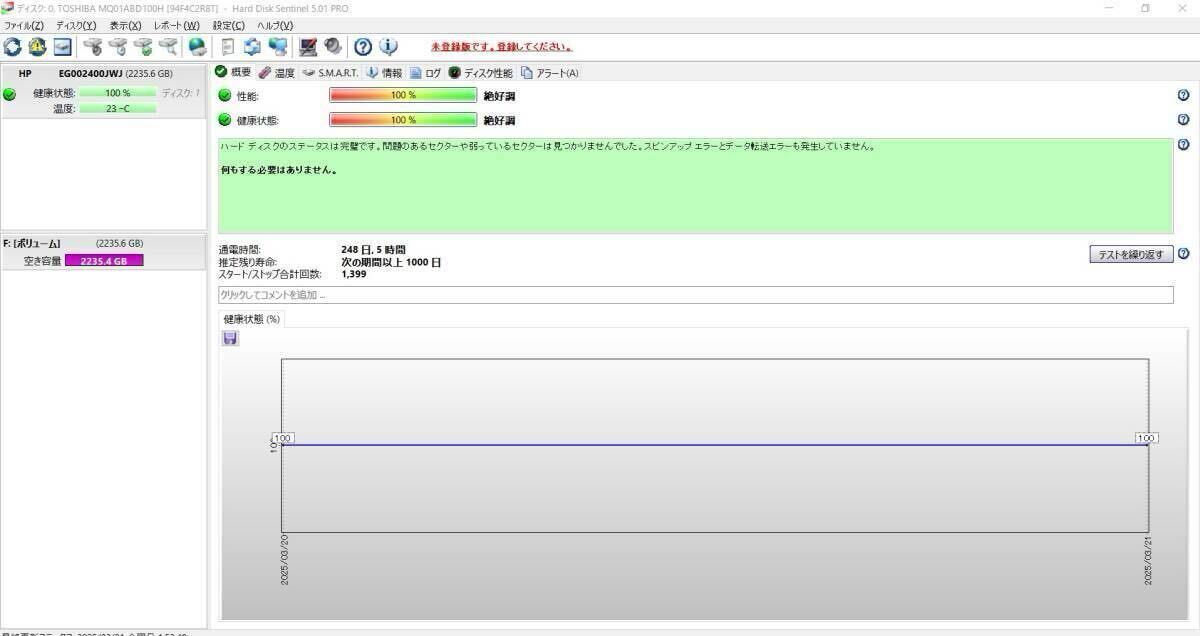
Task: Click the テストを繰り返す button
Action: point(1130,254)
